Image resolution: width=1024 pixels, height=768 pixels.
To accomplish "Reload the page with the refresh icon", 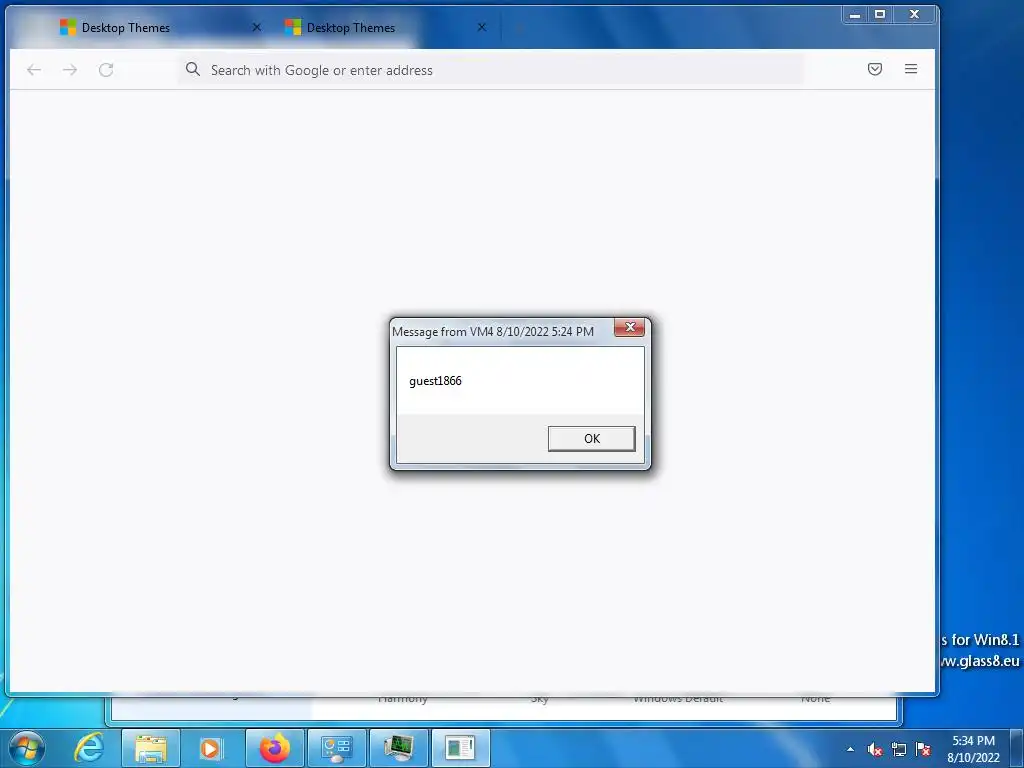I will click(106, 70).
